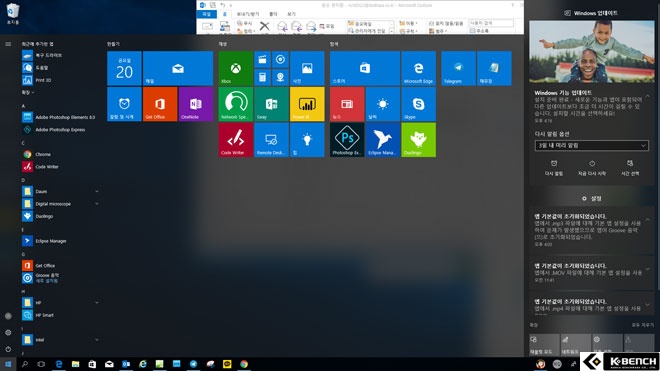The height and width of the screenshot is (371, 660).
Task: Open the Xbox tile
Action: point(235,68)
